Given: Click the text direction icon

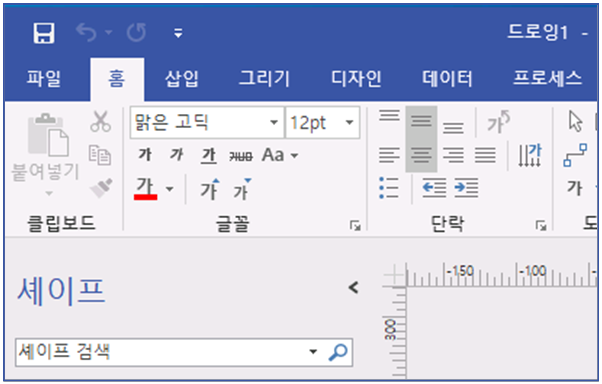Looking at the screenshot, I should 530,155.
